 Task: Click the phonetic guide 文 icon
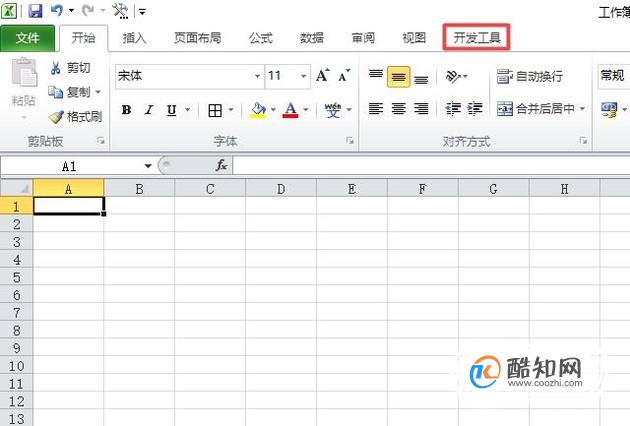click(x=333, y=110)
